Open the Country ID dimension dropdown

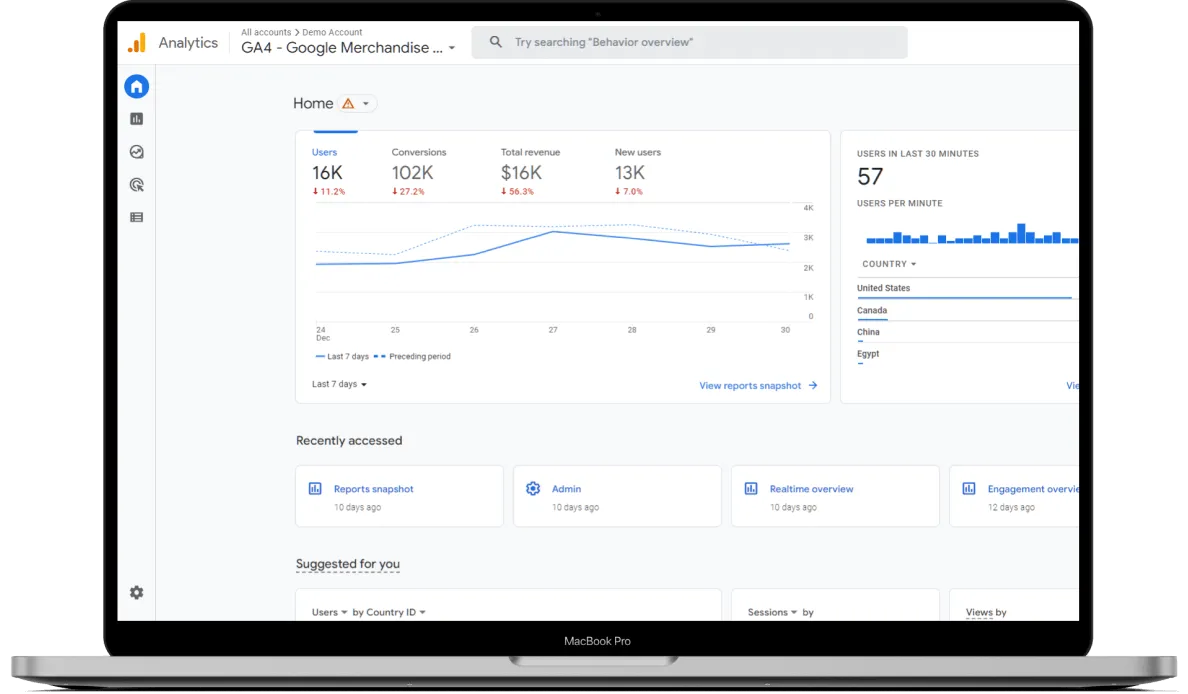point(395,612)
